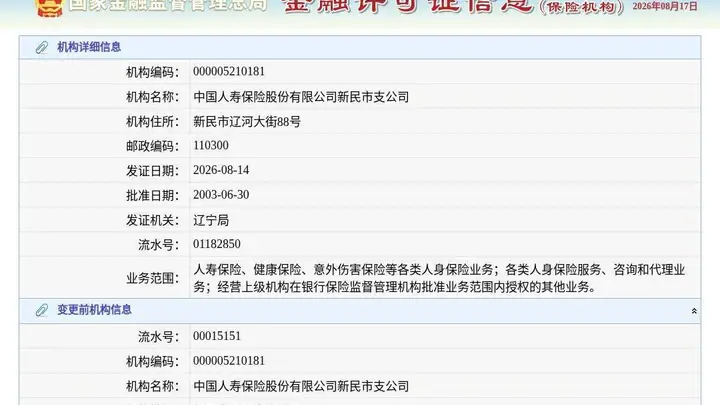This screenshot has height=405, width=720.
Task: Click the (保险机构) text in header
Action: (x=582, y=7)
